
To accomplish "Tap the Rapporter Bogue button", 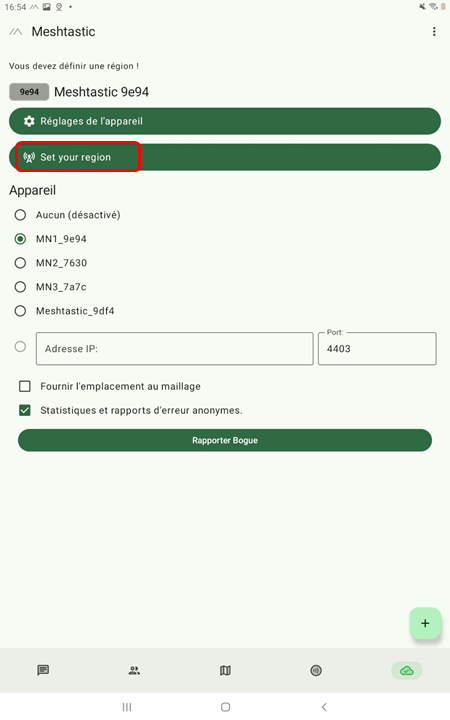I will tap(225, 440).
